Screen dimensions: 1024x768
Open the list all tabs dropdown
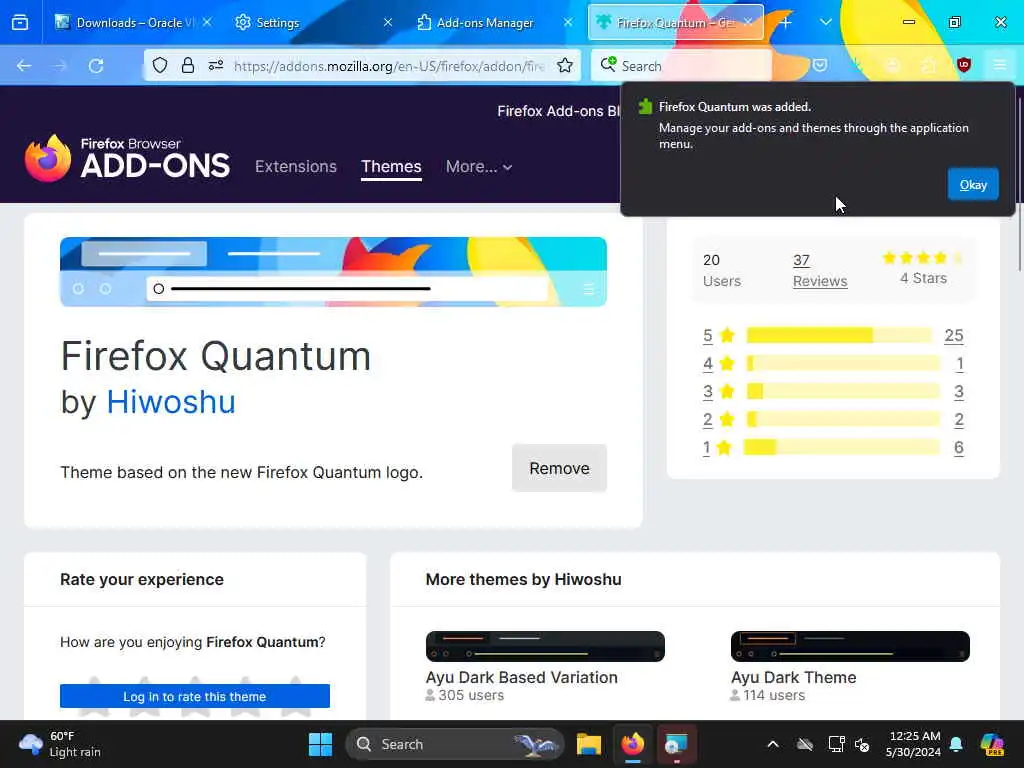pyautogui.click(x=825, y=23)
